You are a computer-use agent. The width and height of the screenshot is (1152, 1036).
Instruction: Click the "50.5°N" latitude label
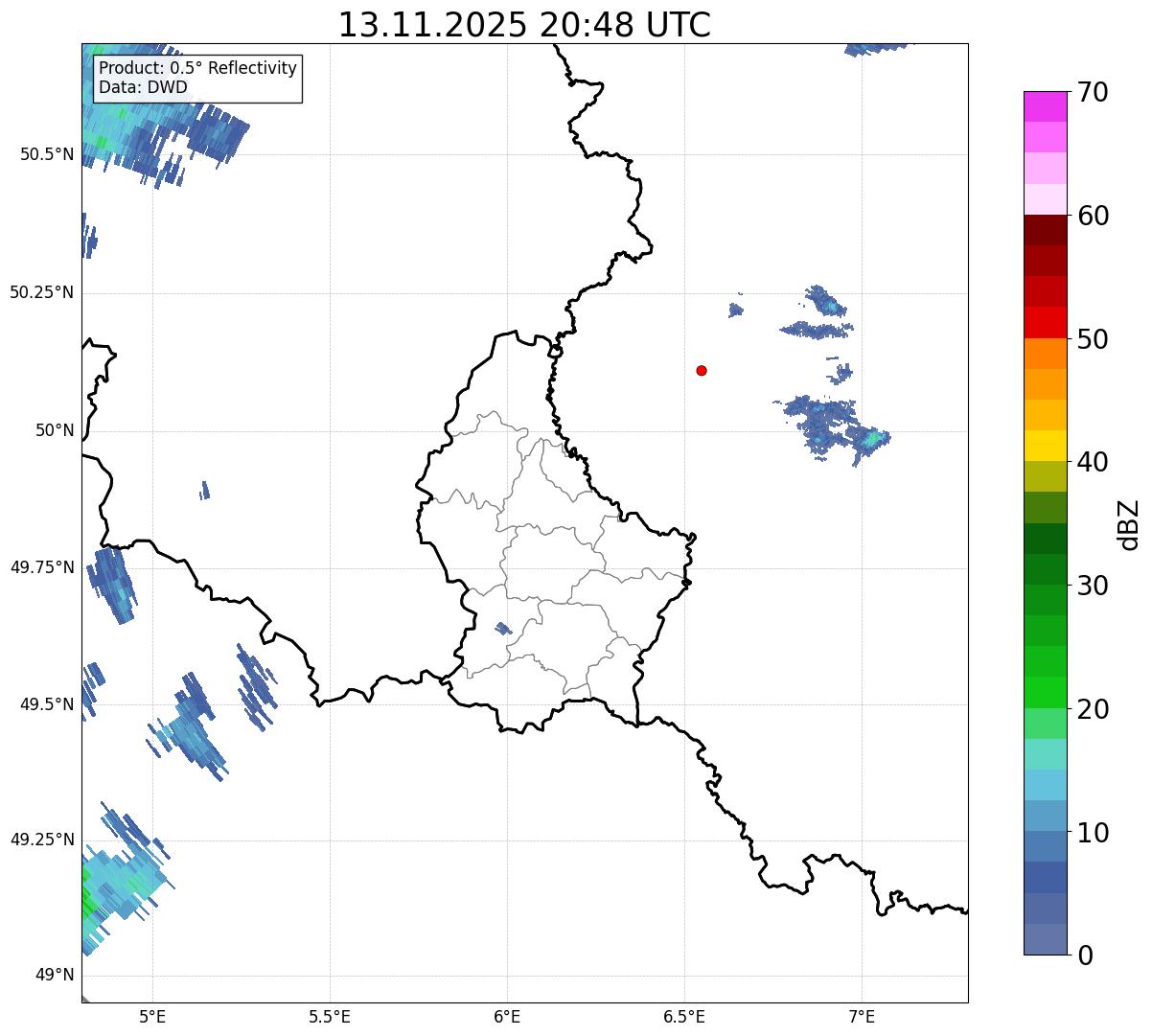pos(47,154)
